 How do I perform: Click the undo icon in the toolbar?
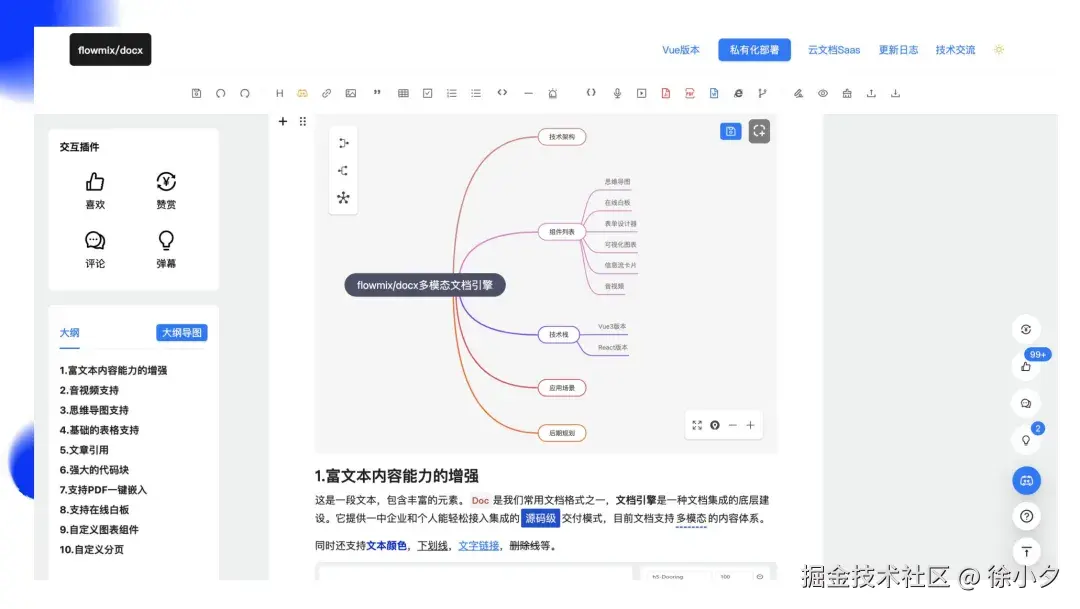220,92
